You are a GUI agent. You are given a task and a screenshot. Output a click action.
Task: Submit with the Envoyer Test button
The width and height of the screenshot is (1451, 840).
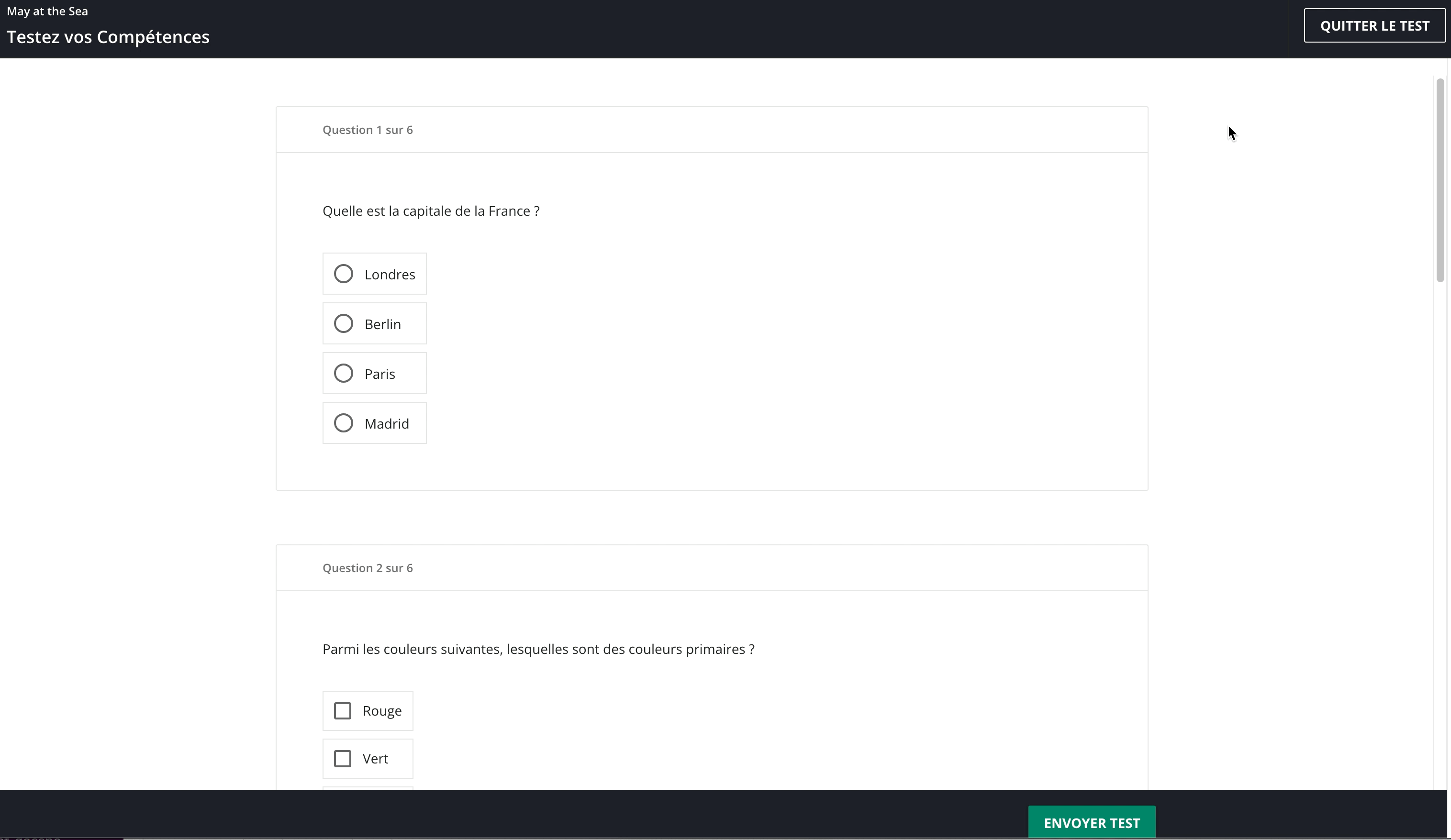tap(1091, 823)
